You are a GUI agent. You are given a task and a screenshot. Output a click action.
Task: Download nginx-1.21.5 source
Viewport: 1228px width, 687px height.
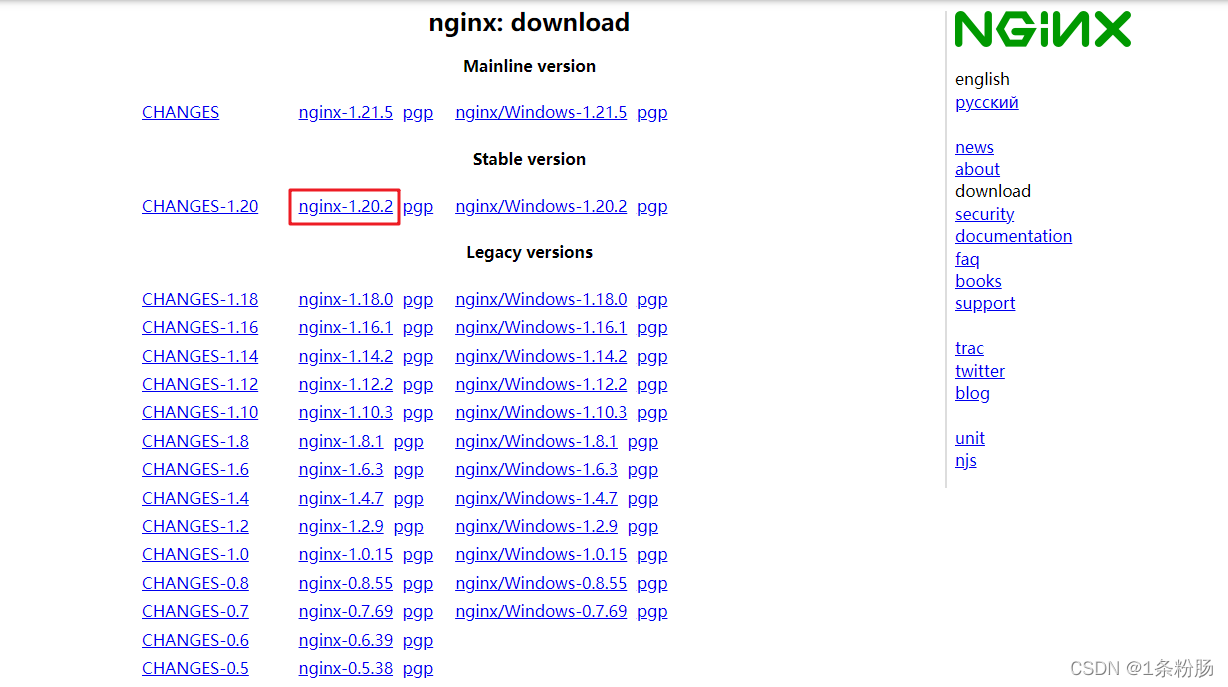click(346, 113)
